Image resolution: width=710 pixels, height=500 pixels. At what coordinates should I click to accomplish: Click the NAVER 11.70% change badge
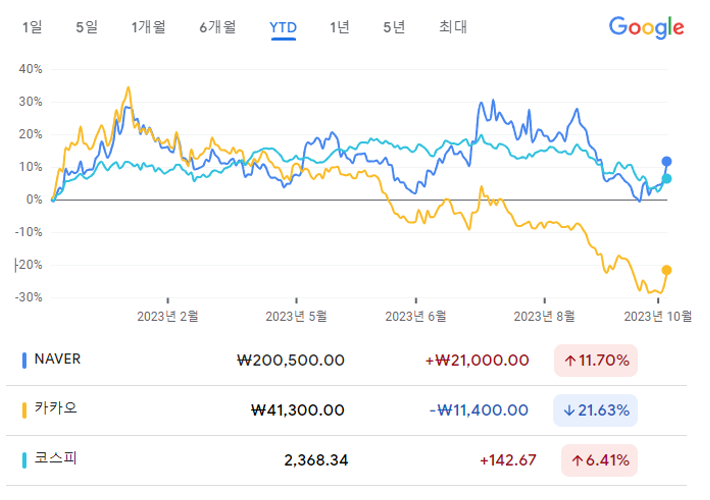coord(595,360)
